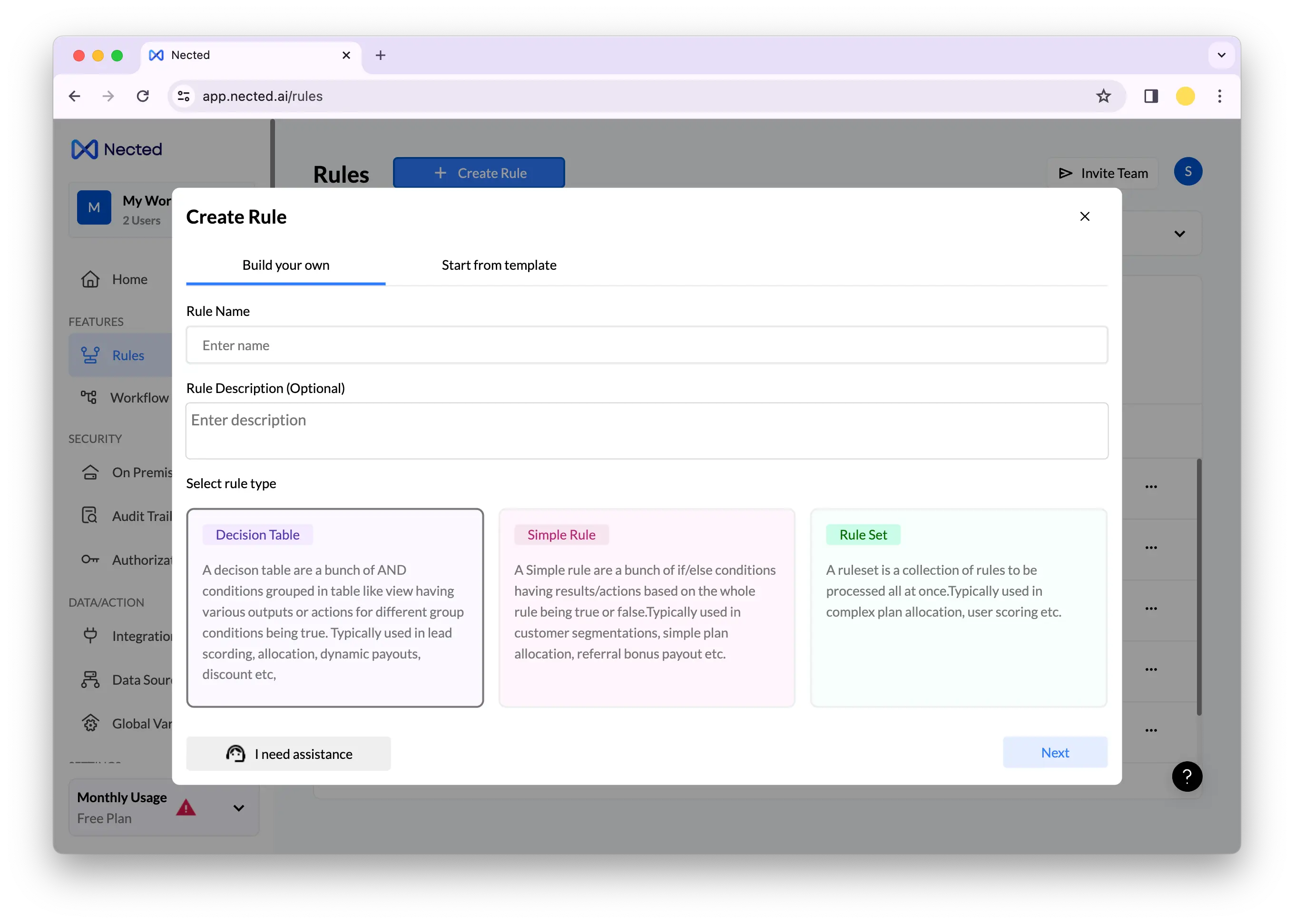Click the Monthly Usage warning triangle

(186, 807)
